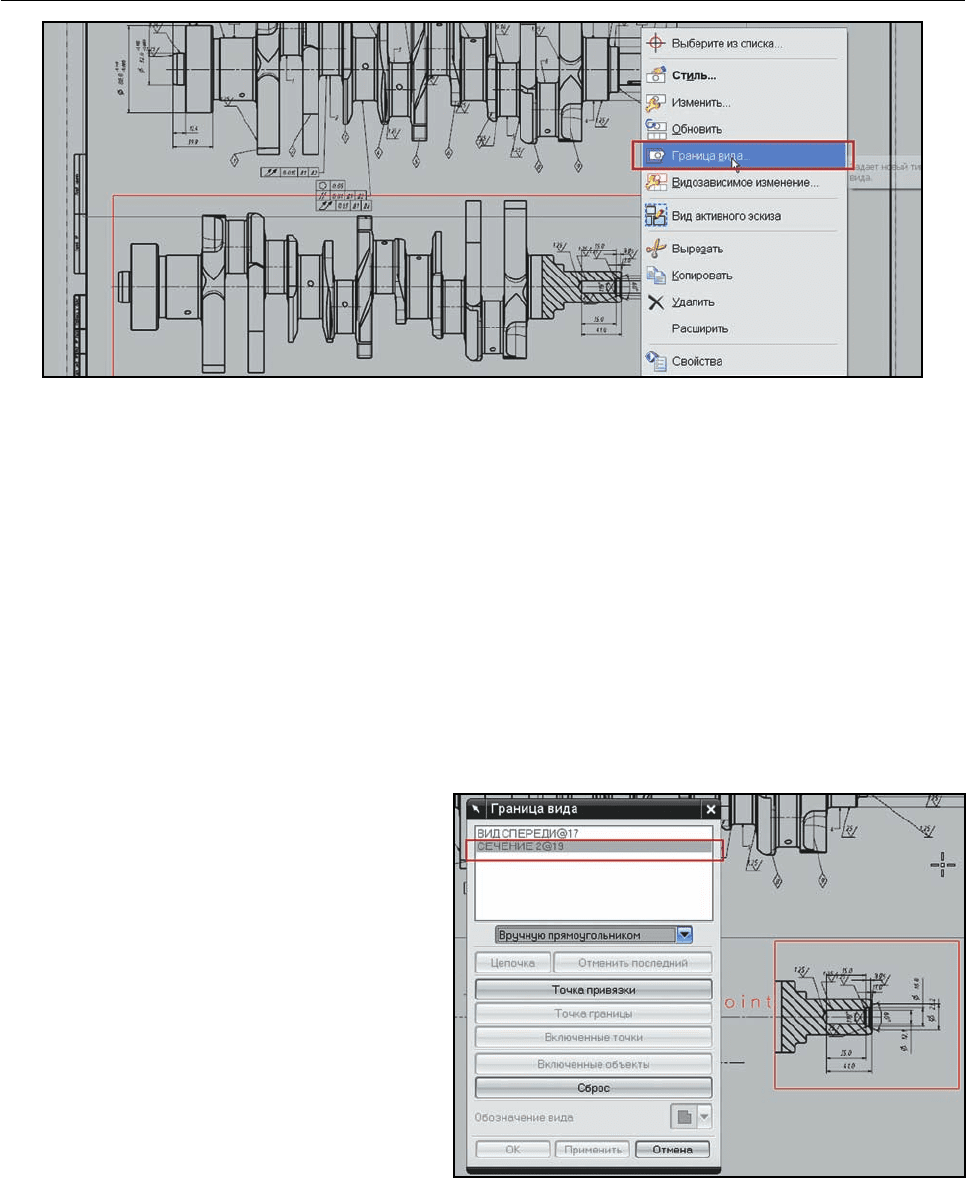
Task: Click the update icon beside 'Обновить'
Action: (x=656, y=129)
